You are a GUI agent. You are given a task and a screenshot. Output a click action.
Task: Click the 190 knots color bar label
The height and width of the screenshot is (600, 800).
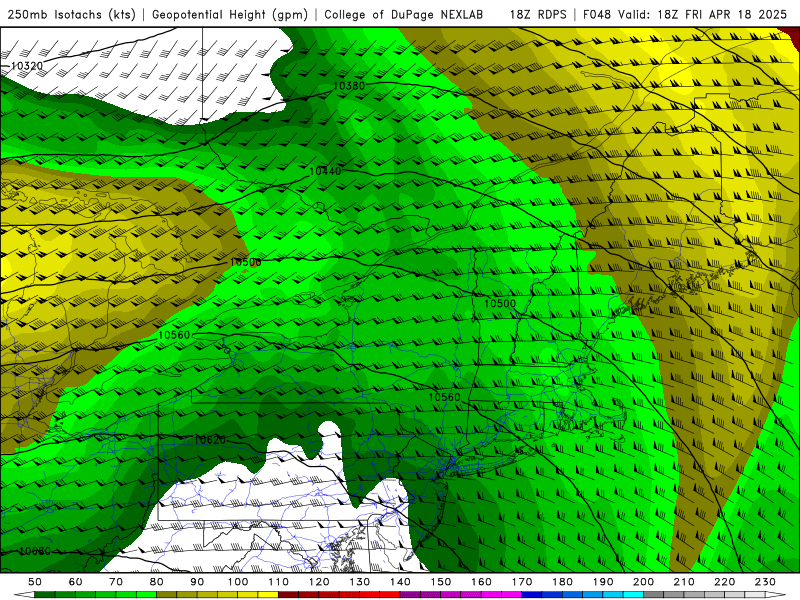click(x=603, y=582)
